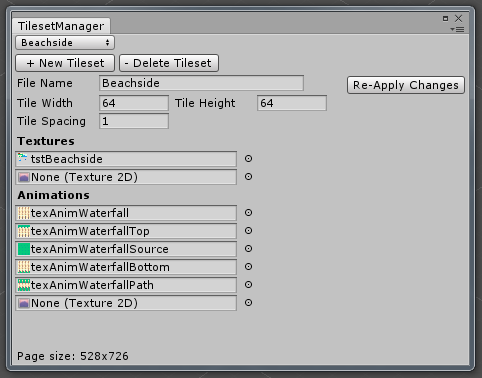
Task: Select the texAnimWaterfallTop animation slot
Action: tap(126, 231)
